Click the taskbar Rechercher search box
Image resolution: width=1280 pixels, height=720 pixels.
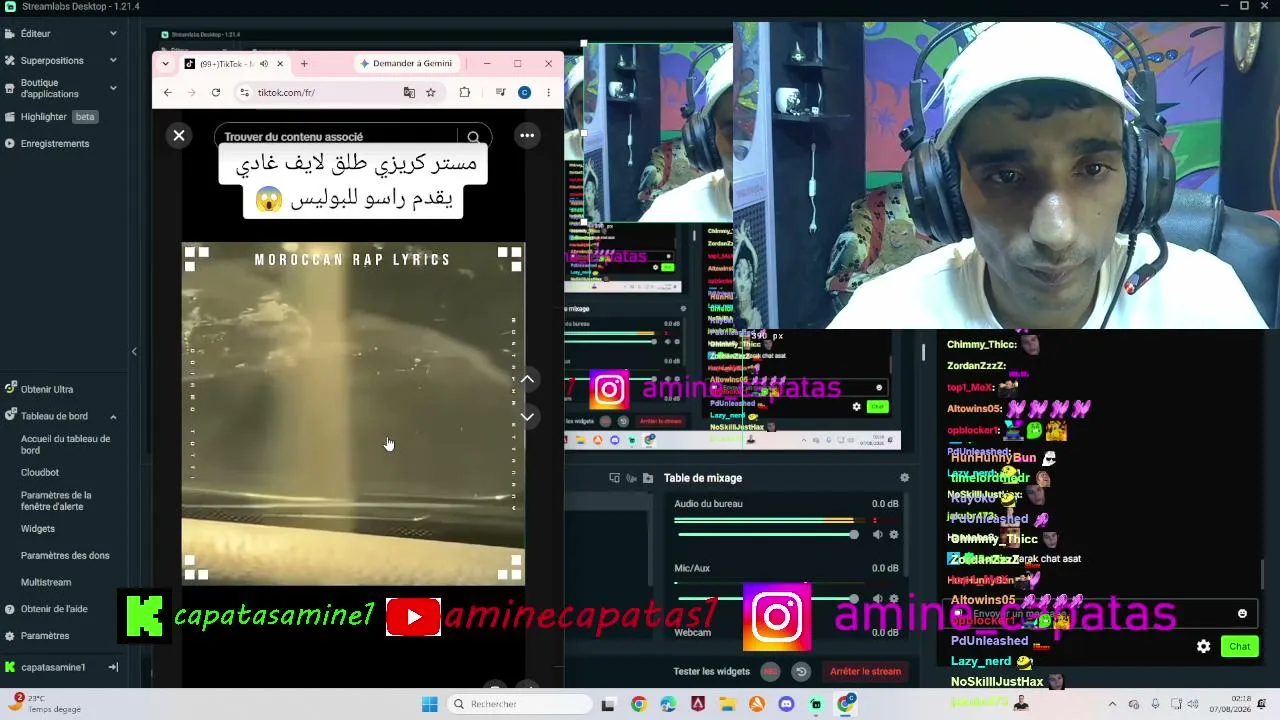[x=520, y=704]
